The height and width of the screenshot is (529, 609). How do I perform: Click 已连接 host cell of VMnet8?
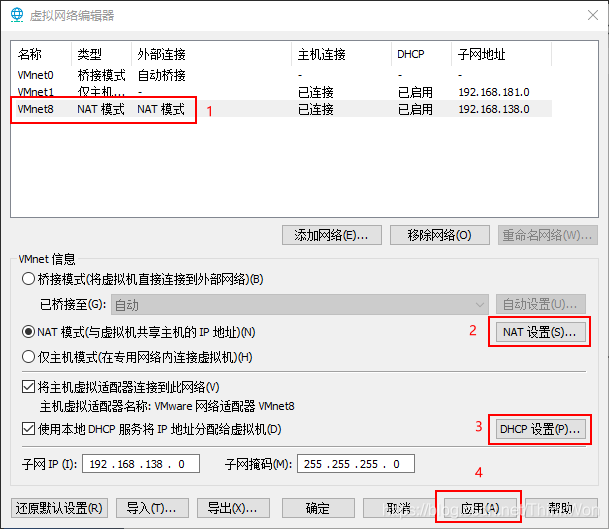(x=315, y=109)
